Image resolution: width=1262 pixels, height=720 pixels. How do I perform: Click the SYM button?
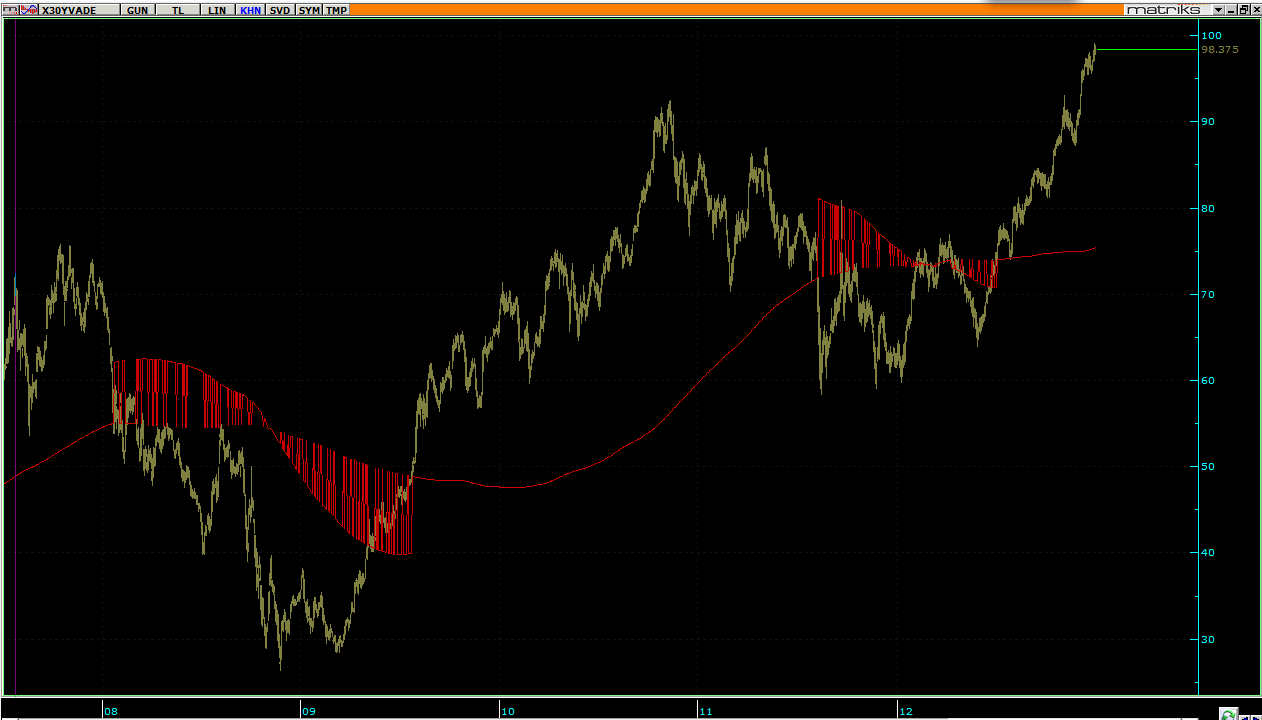coord(309,10)
